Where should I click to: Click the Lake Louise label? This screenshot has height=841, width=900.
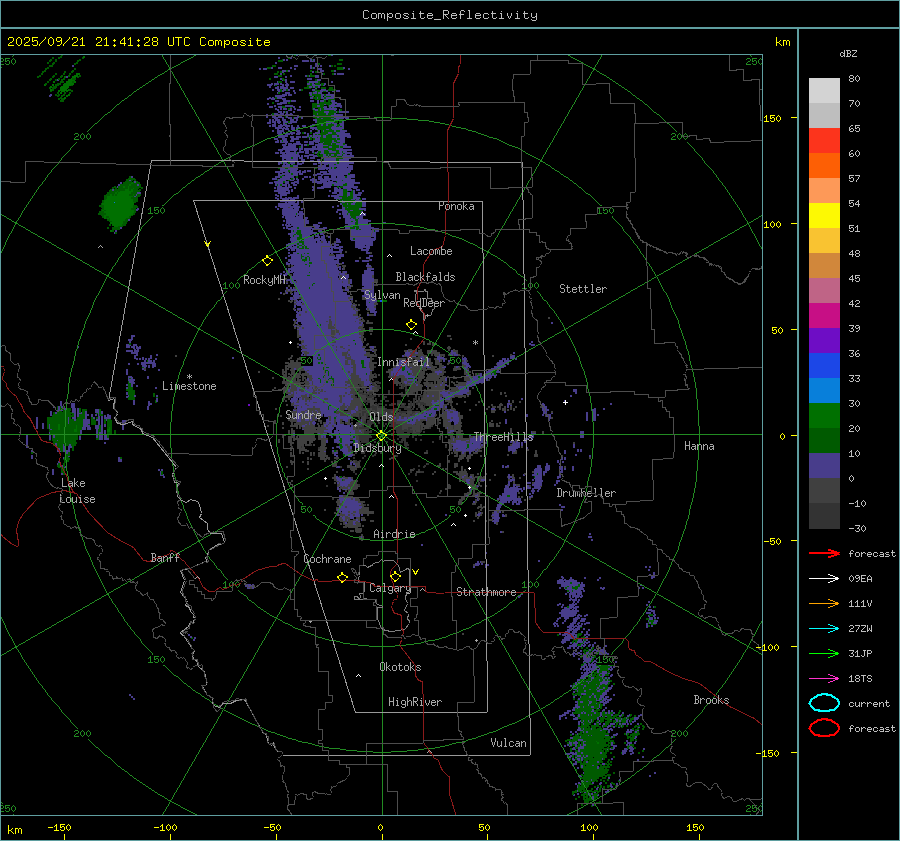tap(76, 491)
